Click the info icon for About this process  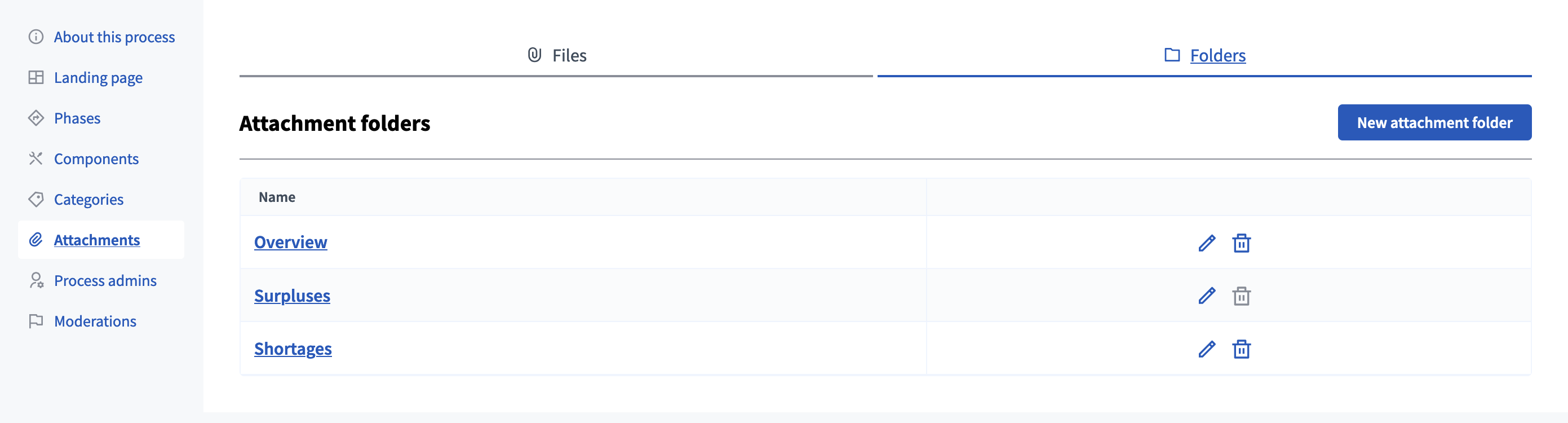click(36, 37)
